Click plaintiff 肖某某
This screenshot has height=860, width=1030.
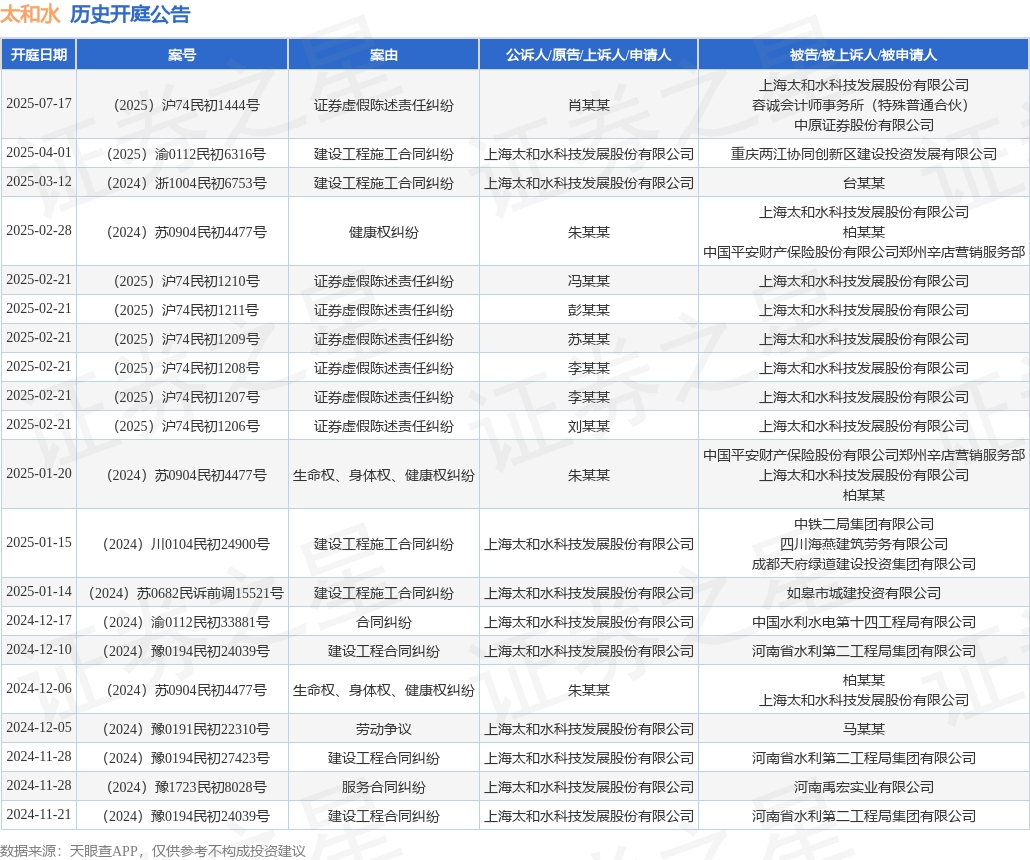(x=589, y=105)
